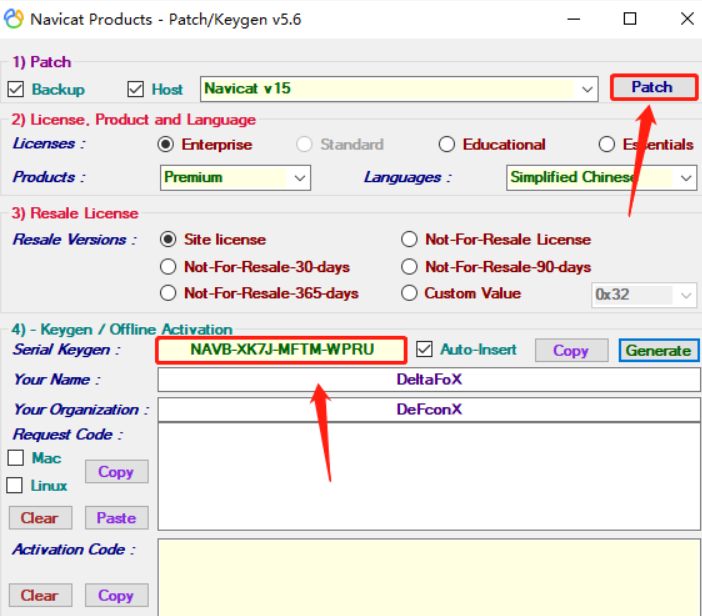Click inside the Request Code text area
Screen dimensions: 702x616
tap(429, 477)
